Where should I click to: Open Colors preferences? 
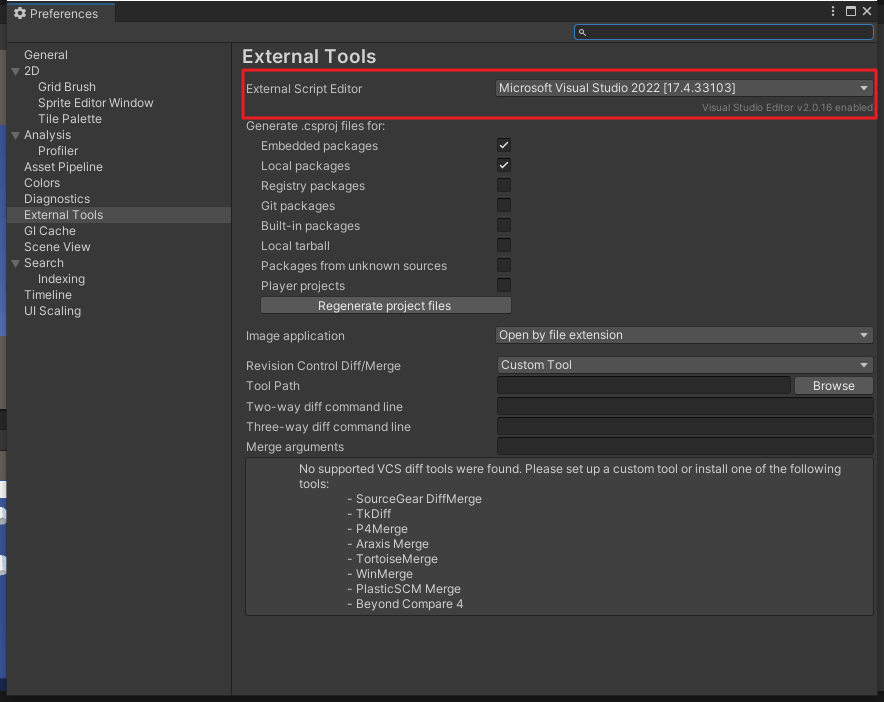click(42, 183)
